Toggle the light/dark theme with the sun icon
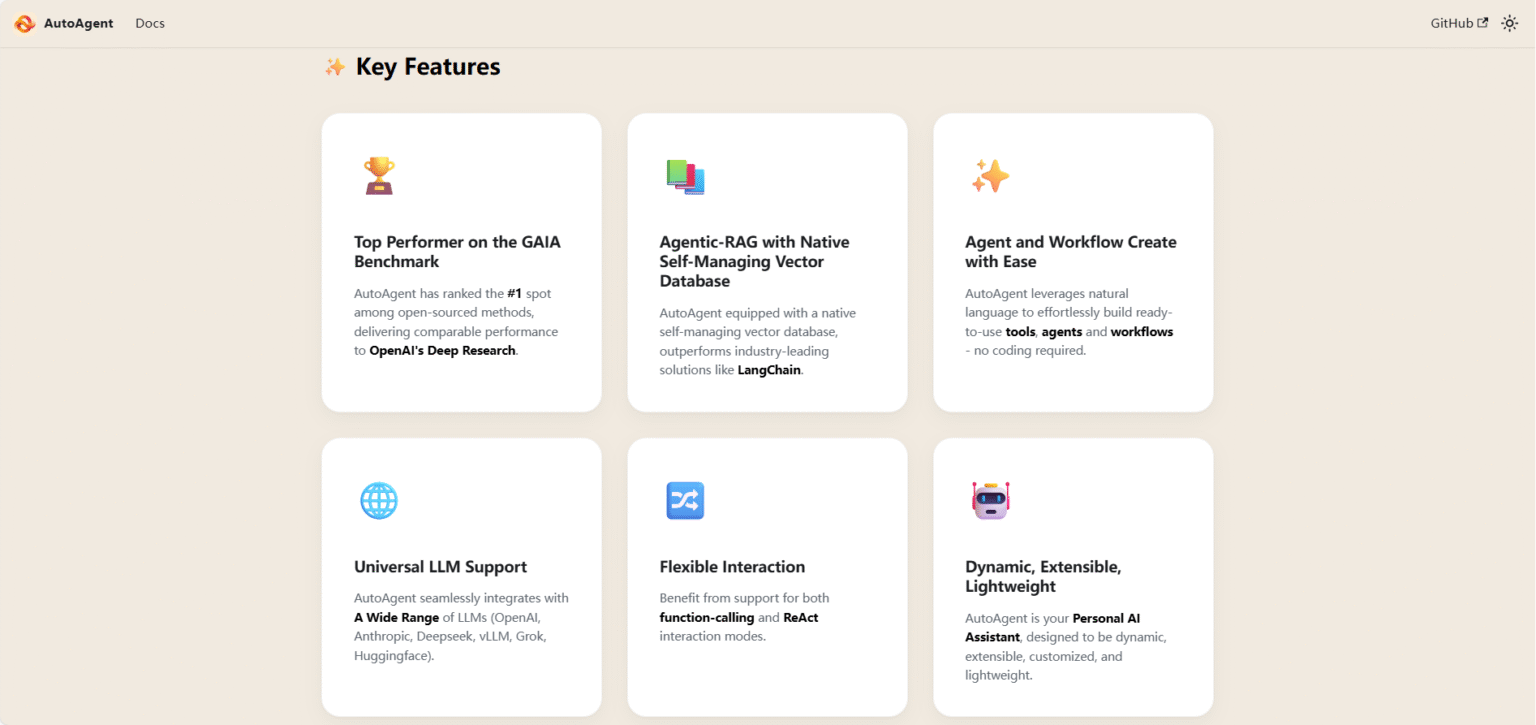1536x725 pixels. click(1510, 22)
